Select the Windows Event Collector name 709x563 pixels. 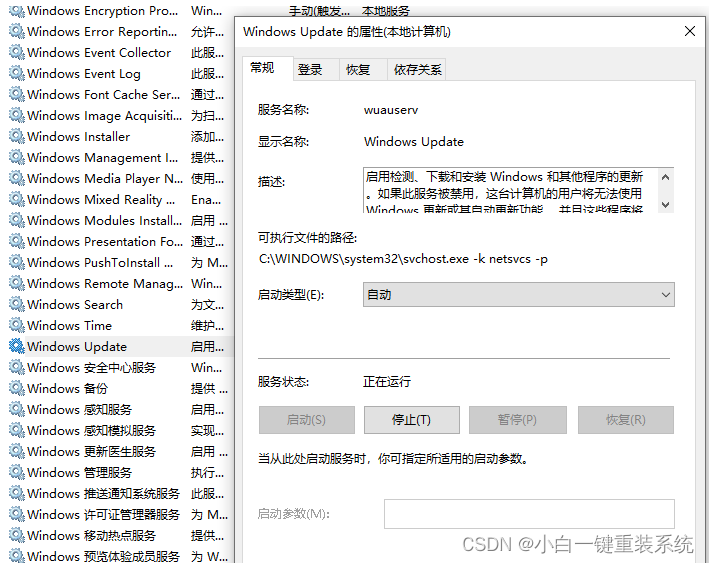pyautogui.click(x=99, y=52)
